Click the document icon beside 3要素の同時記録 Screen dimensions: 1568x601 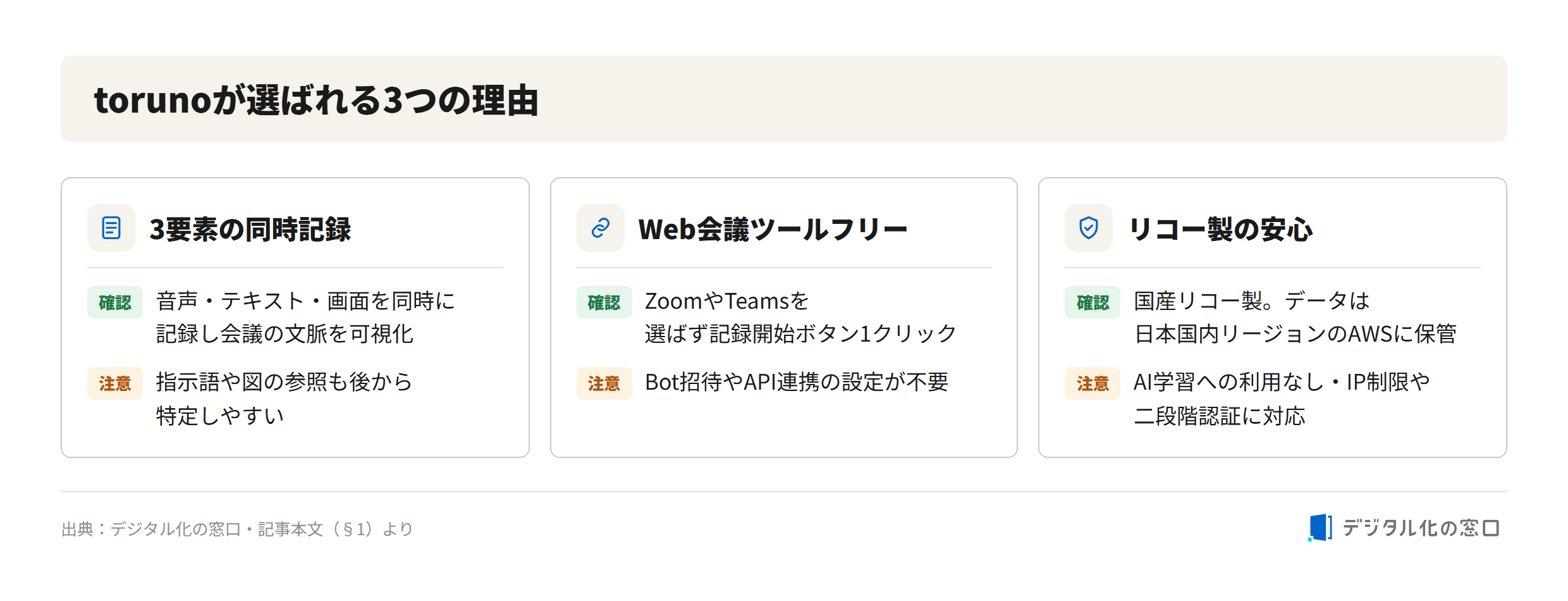click(111, 228)
